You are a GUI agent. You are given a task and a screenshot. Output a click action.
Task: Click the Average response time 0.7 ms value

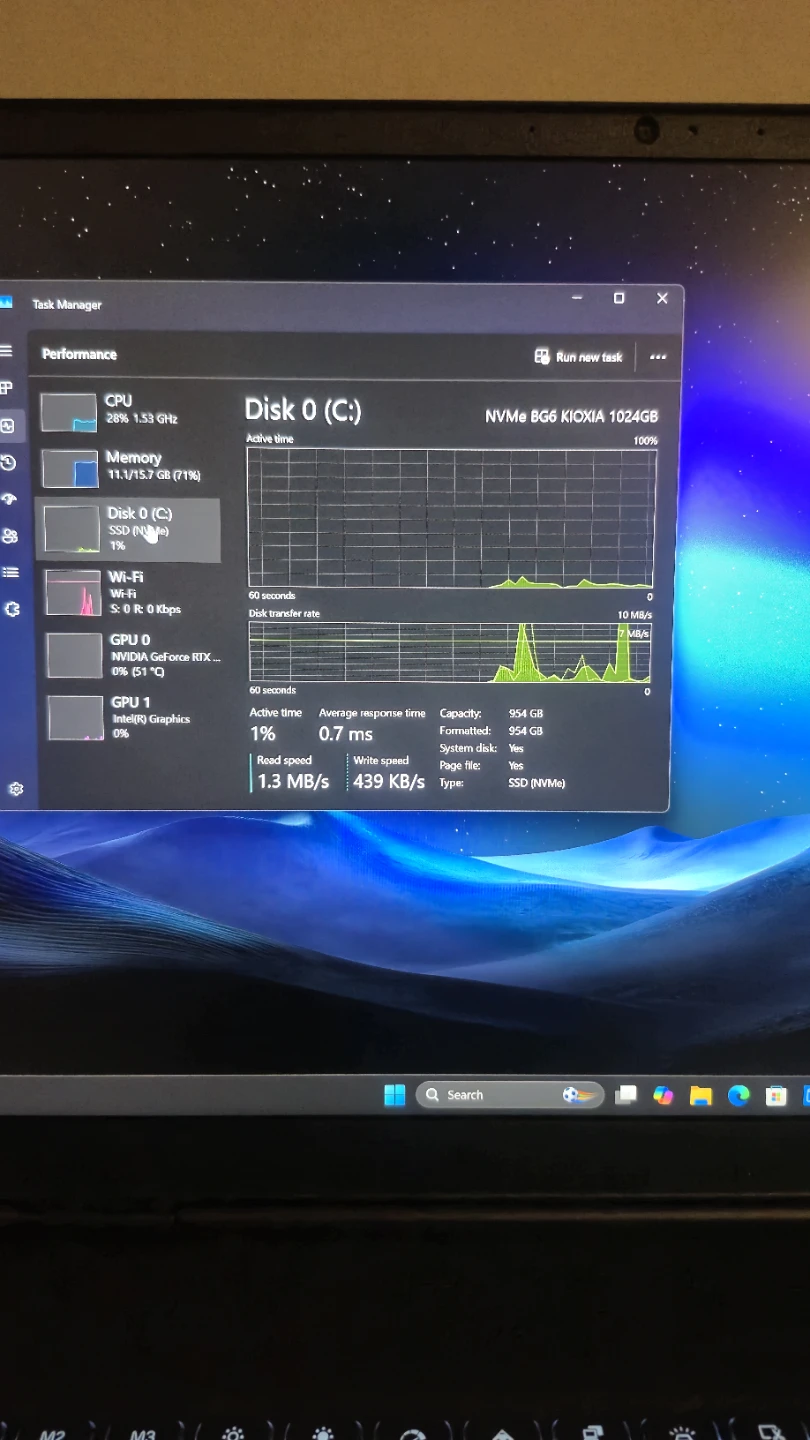click(346, 734)
